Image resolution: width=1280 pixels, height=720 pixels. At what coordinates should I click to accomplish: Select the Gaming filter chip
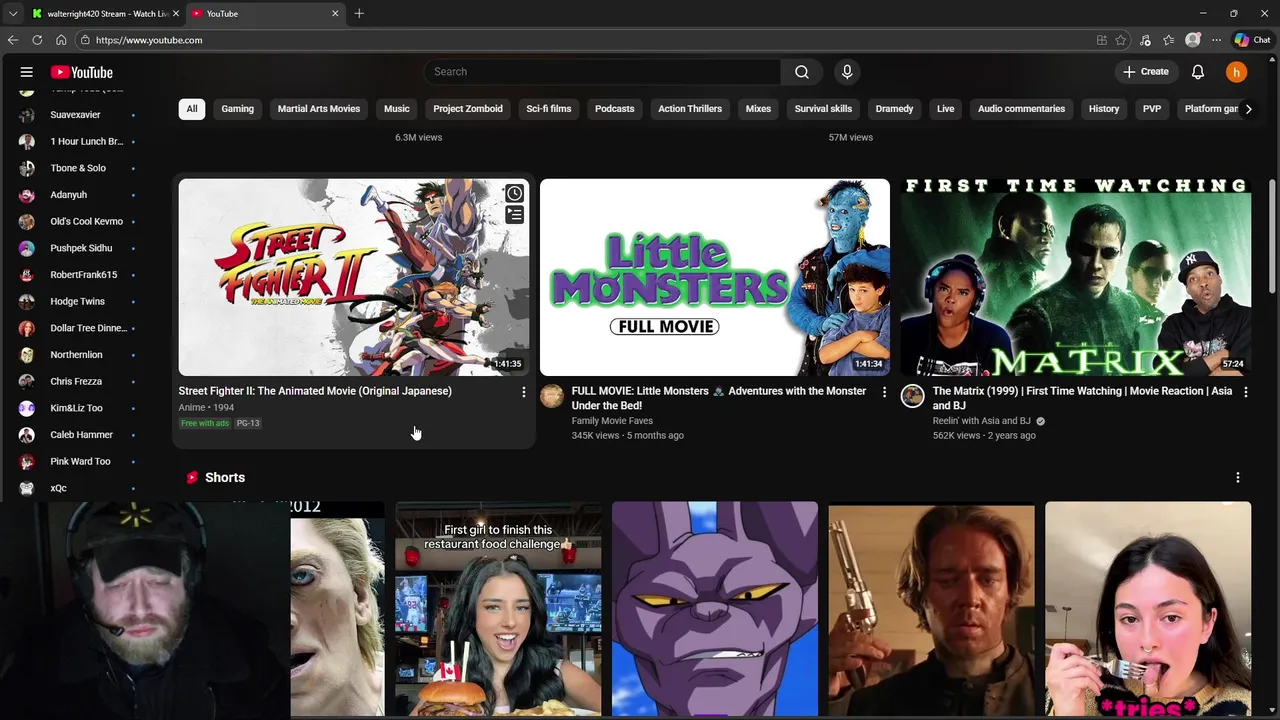pos(237,109)
